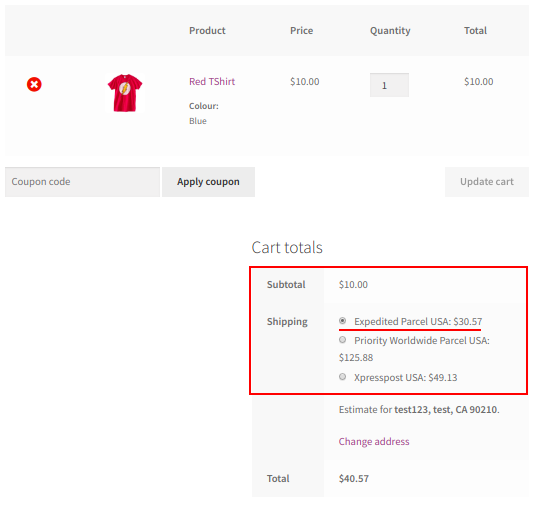Click the order total amount $40.57
This screenshot has height=510, width=534.
[x=354, y=479]
